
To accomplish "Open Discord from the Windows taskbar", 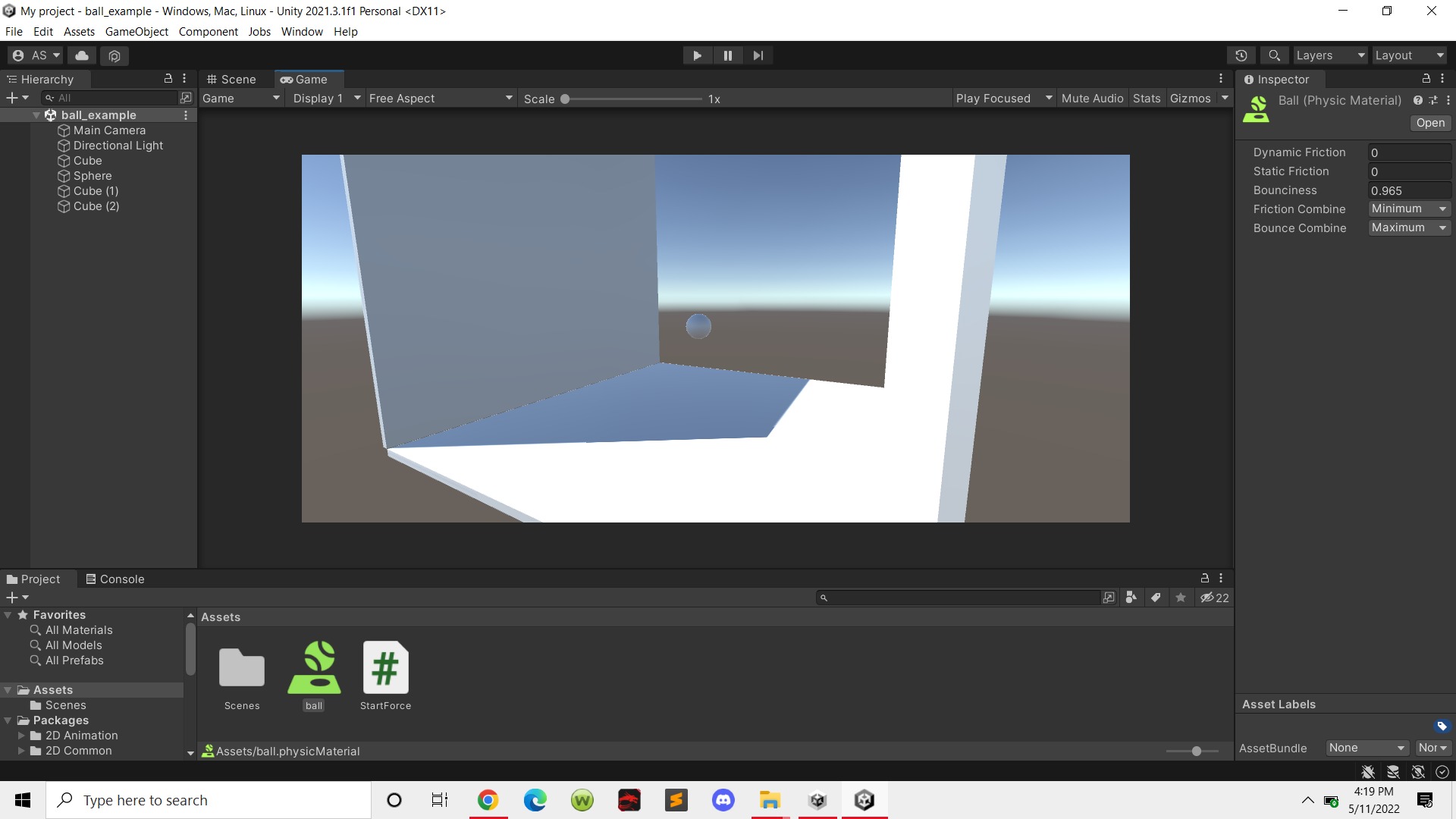I will (723, 800).
